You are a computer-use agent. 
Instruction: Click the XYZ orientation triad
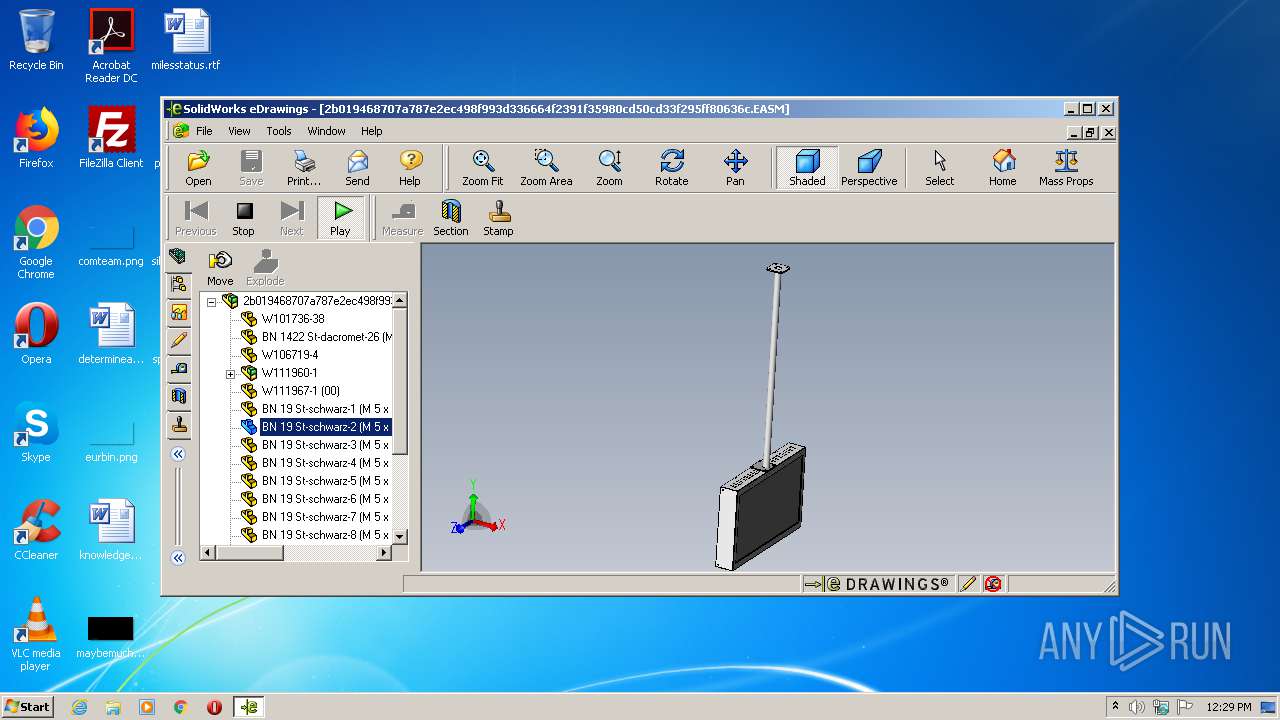477,508
